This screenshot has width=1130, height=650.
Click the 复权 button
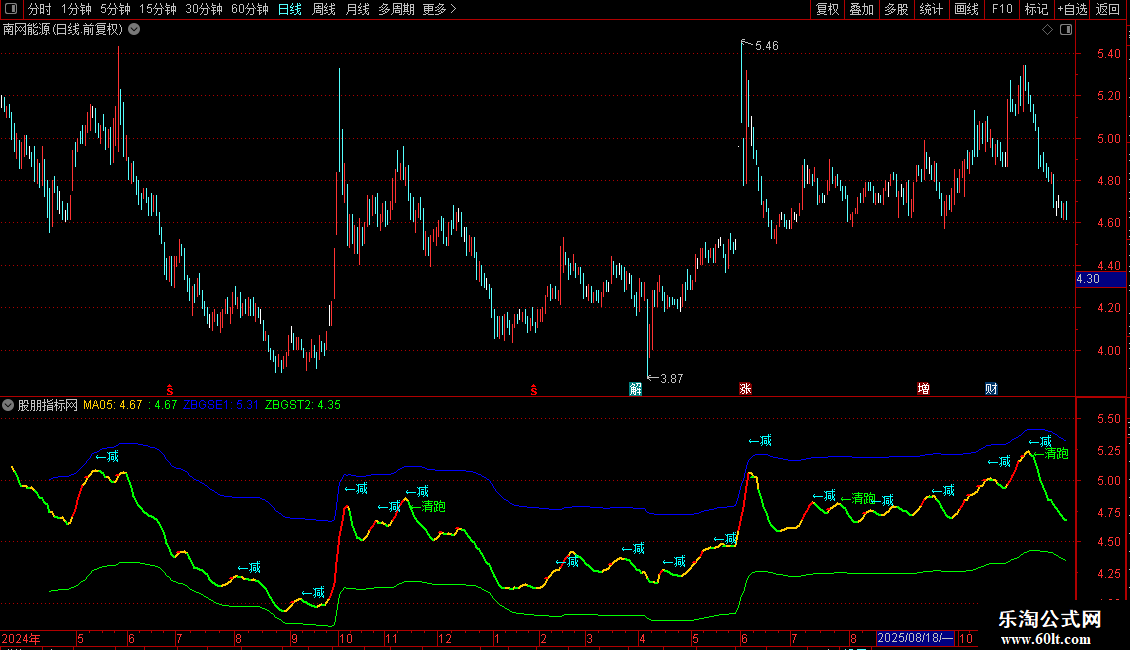tap(827, 9)
